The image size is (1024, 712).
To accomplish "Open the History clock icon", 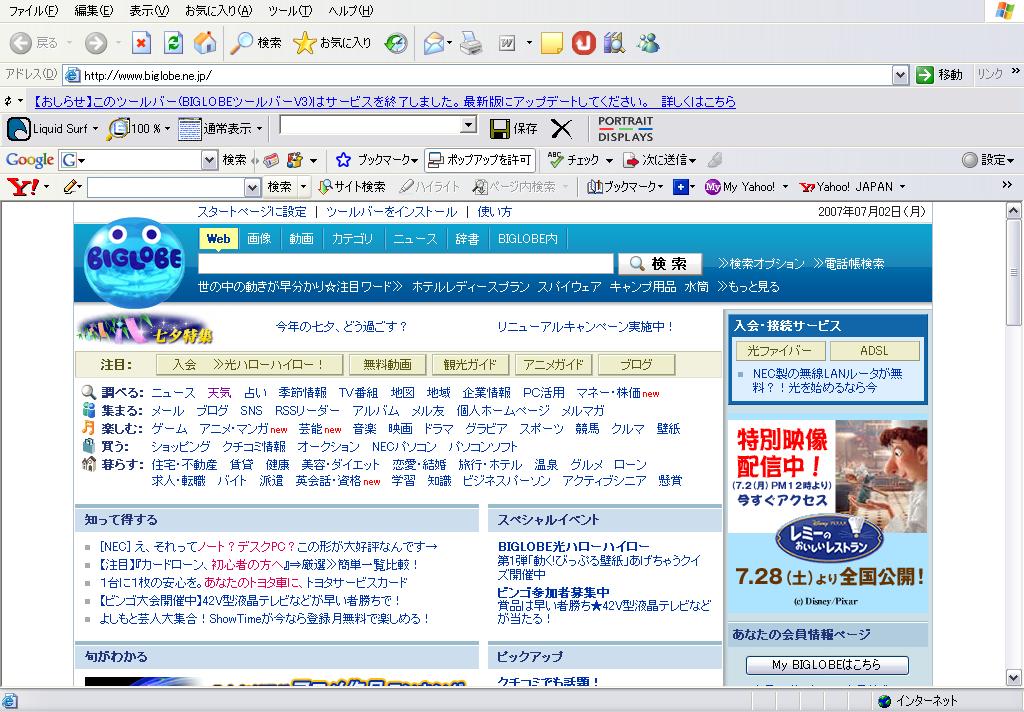I will tap(396, 43).
